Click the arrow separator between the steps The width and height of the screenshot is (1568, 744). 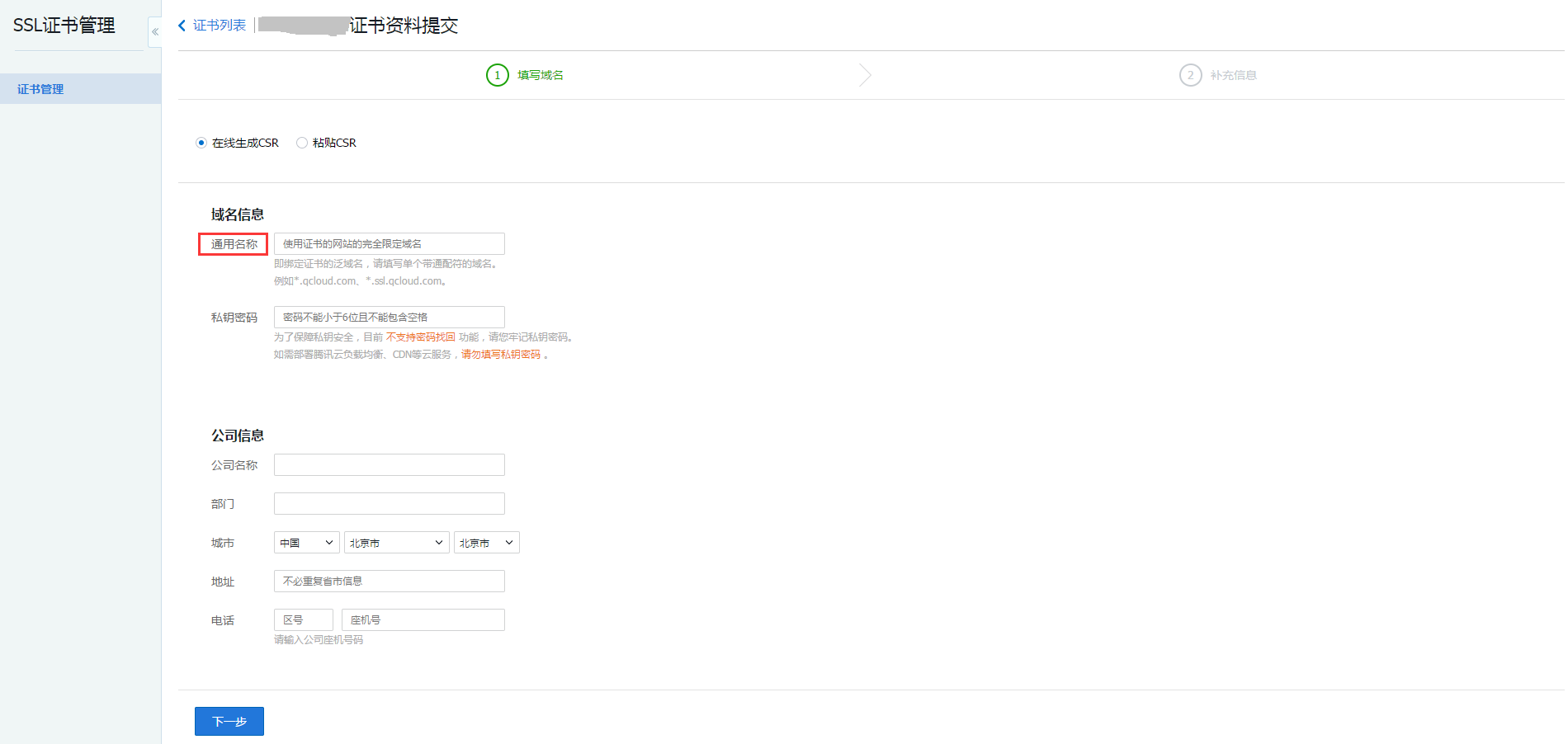point(864,75)
